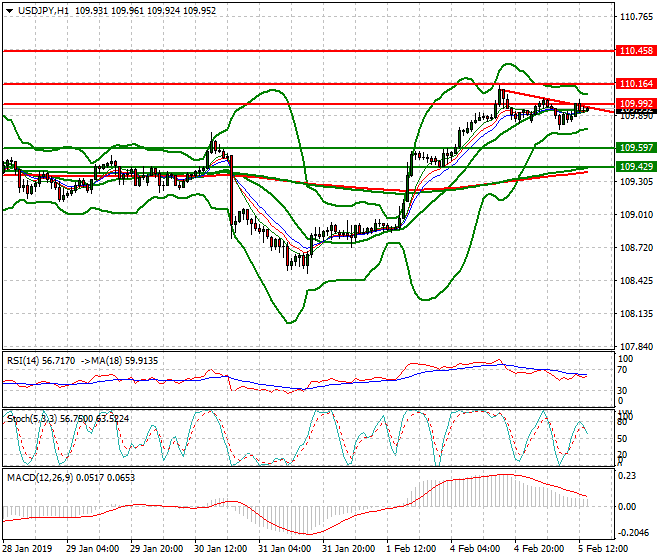Click the MACD(12,26,9) indicator label

click(38, 476)
